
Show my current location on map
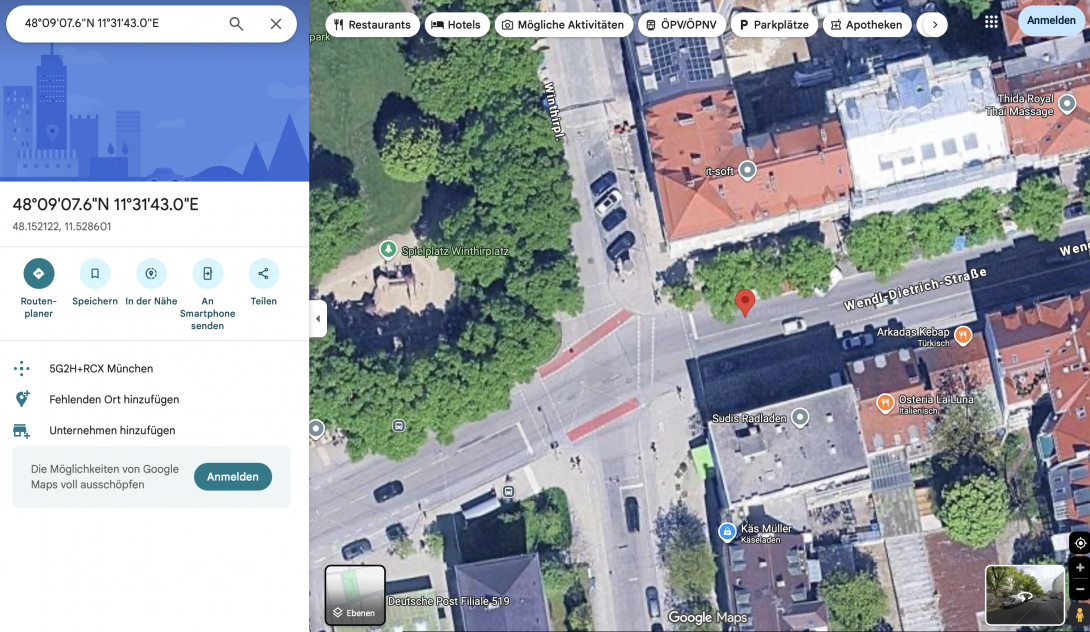click(x=1080, y=543)
